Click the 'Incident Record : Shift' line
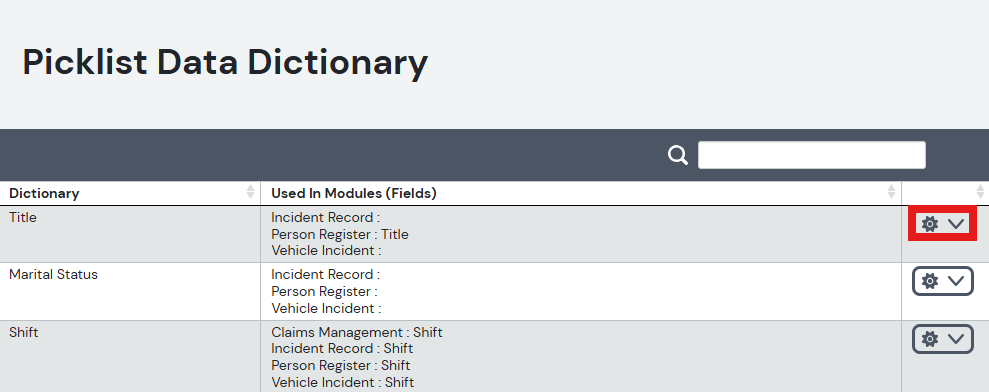Screen dimensions: 989x392 point(342,348)
